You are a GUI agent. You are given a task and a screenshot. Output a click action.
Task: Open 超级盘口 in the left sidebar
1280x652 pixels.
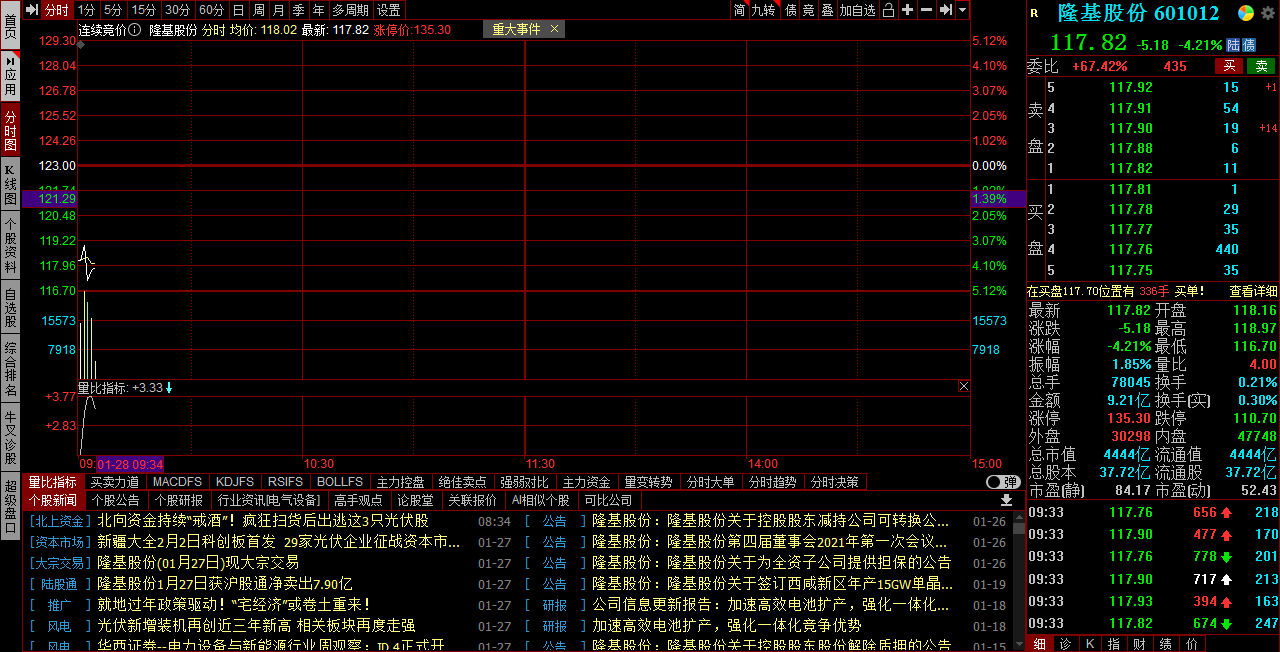(x=10, y=507)
